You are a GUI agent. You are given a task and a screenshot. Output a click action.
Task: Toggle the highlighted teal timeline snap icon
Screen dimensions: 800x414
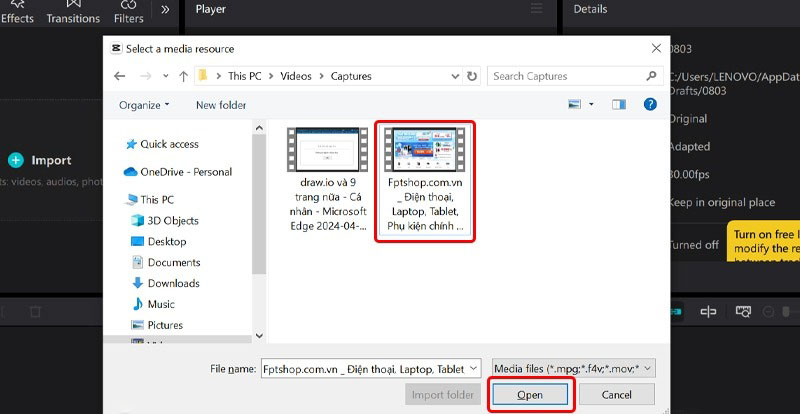pyautogui.click(x=676, y=311)
